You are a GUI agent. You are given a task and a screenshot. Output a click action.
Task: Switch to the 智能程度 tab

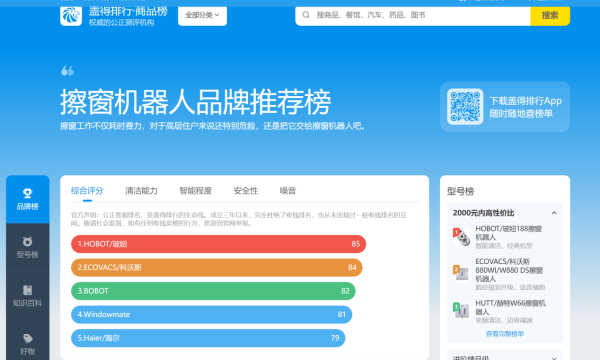pos(196,191)
